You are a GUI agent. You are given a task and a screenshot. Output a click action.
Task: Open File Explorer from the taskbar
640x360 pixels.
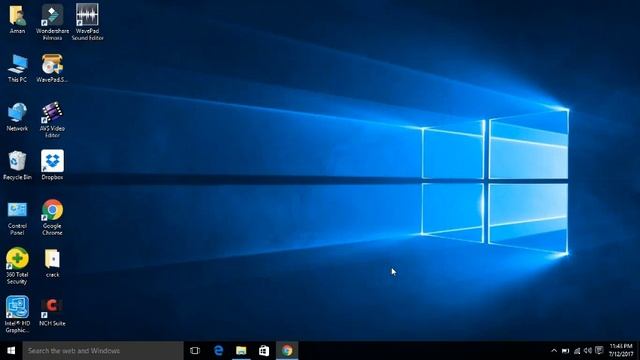(241, 351)
